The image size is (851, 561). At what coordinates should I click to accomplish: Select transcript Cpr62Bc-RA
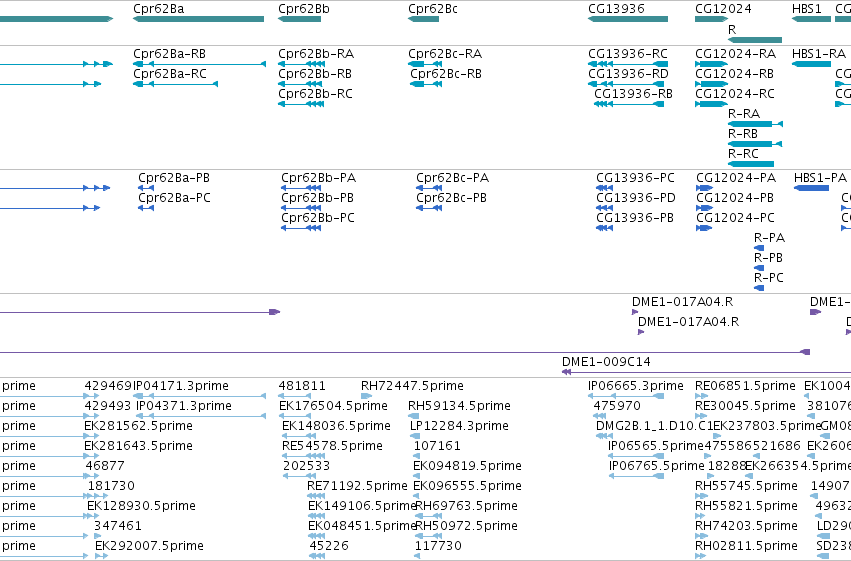445,54
